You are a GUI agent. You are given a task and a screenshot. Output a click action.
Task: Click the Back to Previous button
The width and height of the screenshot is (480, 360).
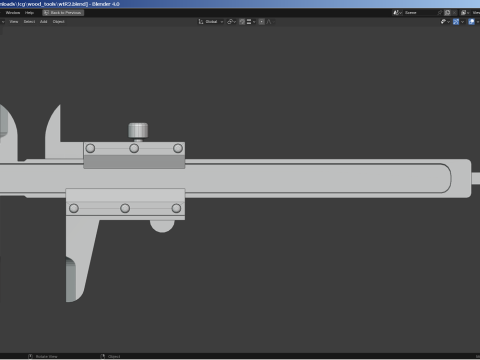click(x=63, y=13)
